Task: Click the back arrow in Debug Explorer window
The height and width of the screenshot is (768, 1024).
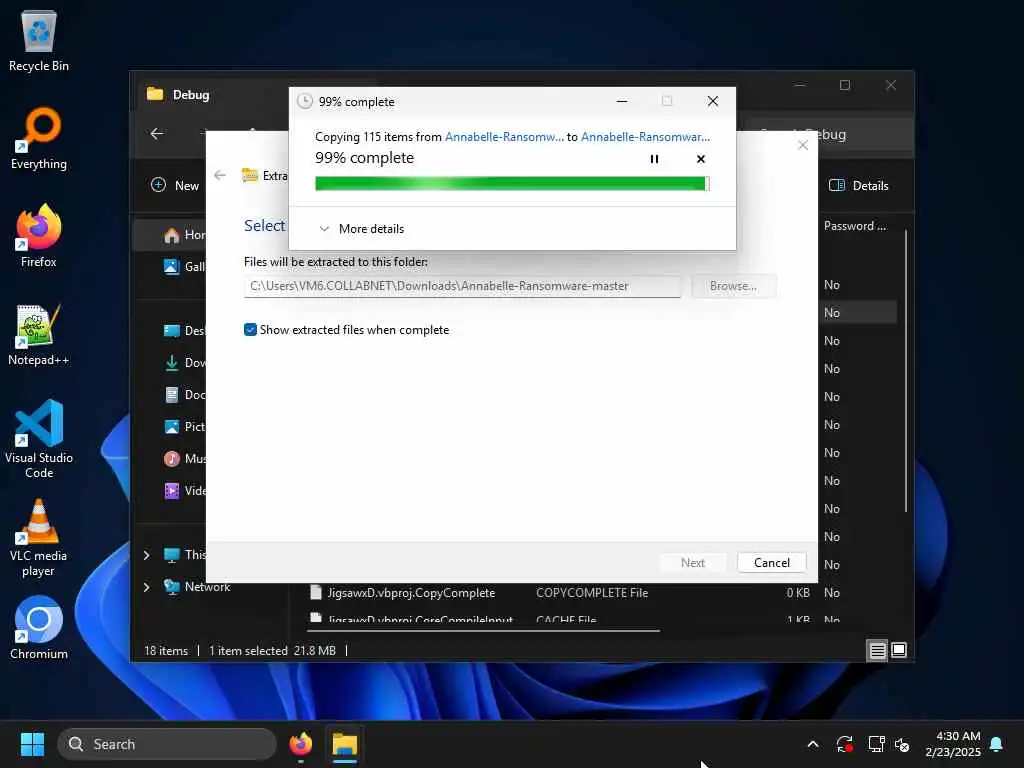Action: (x=157, y=133)
